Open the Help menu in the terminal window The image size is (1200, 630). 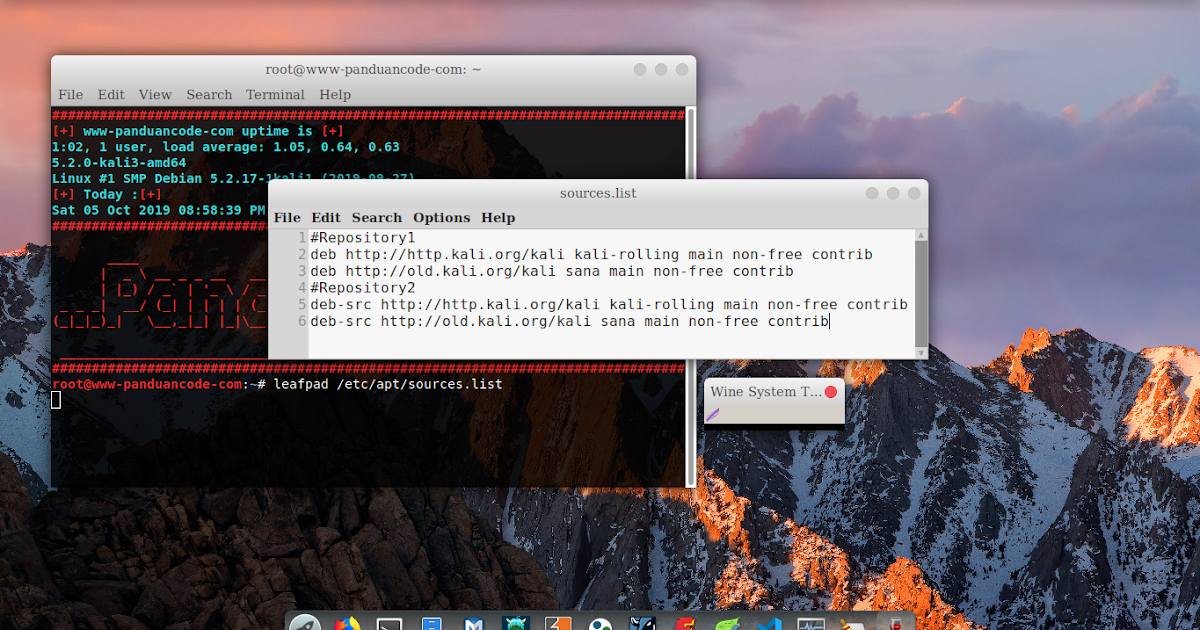[x=335, y=95]
